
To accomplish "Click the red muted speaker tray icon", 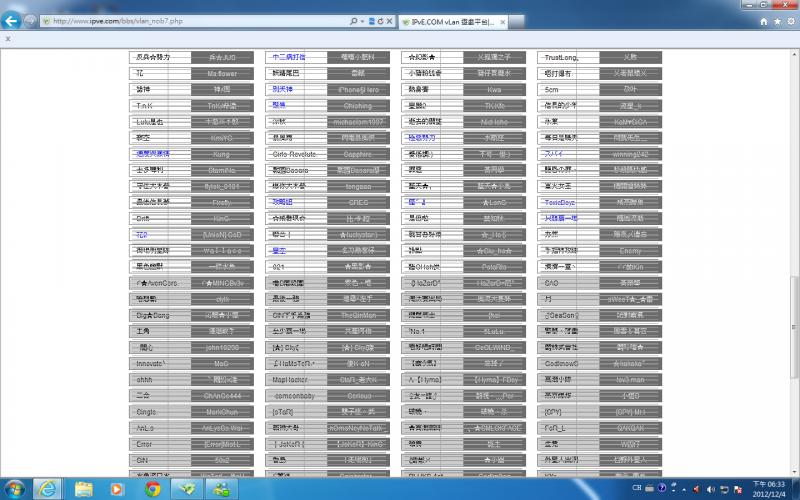I will (696, 490).
